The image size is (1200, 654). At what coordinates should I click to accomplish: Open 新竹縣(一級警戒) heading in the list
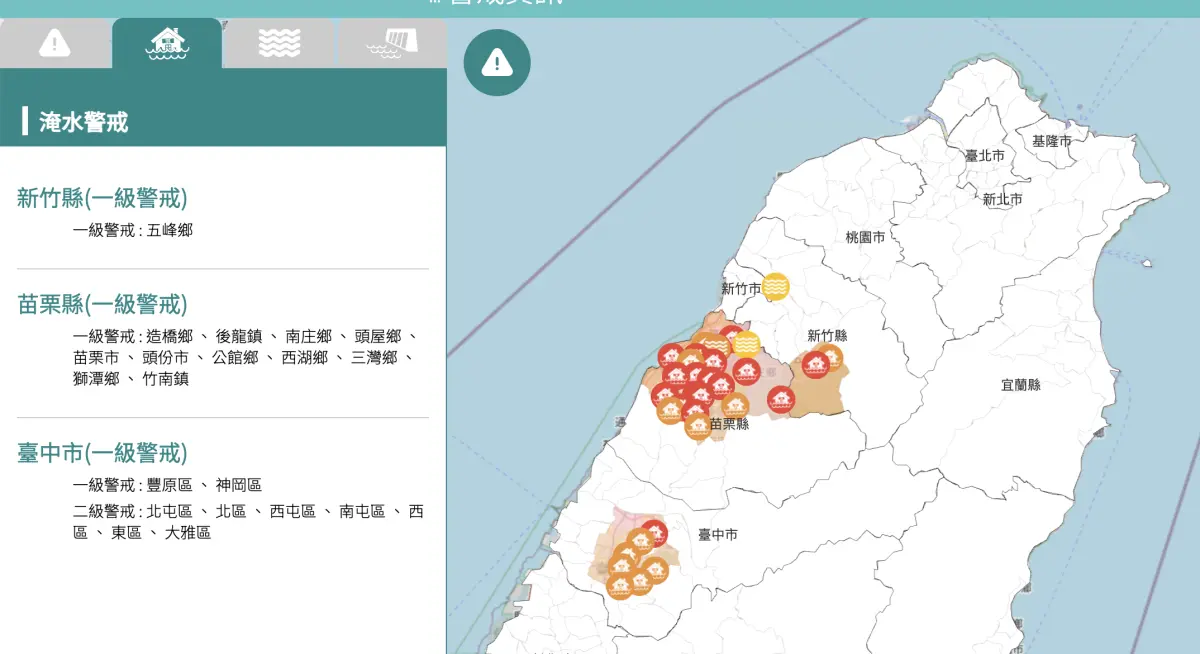(102, 198)
